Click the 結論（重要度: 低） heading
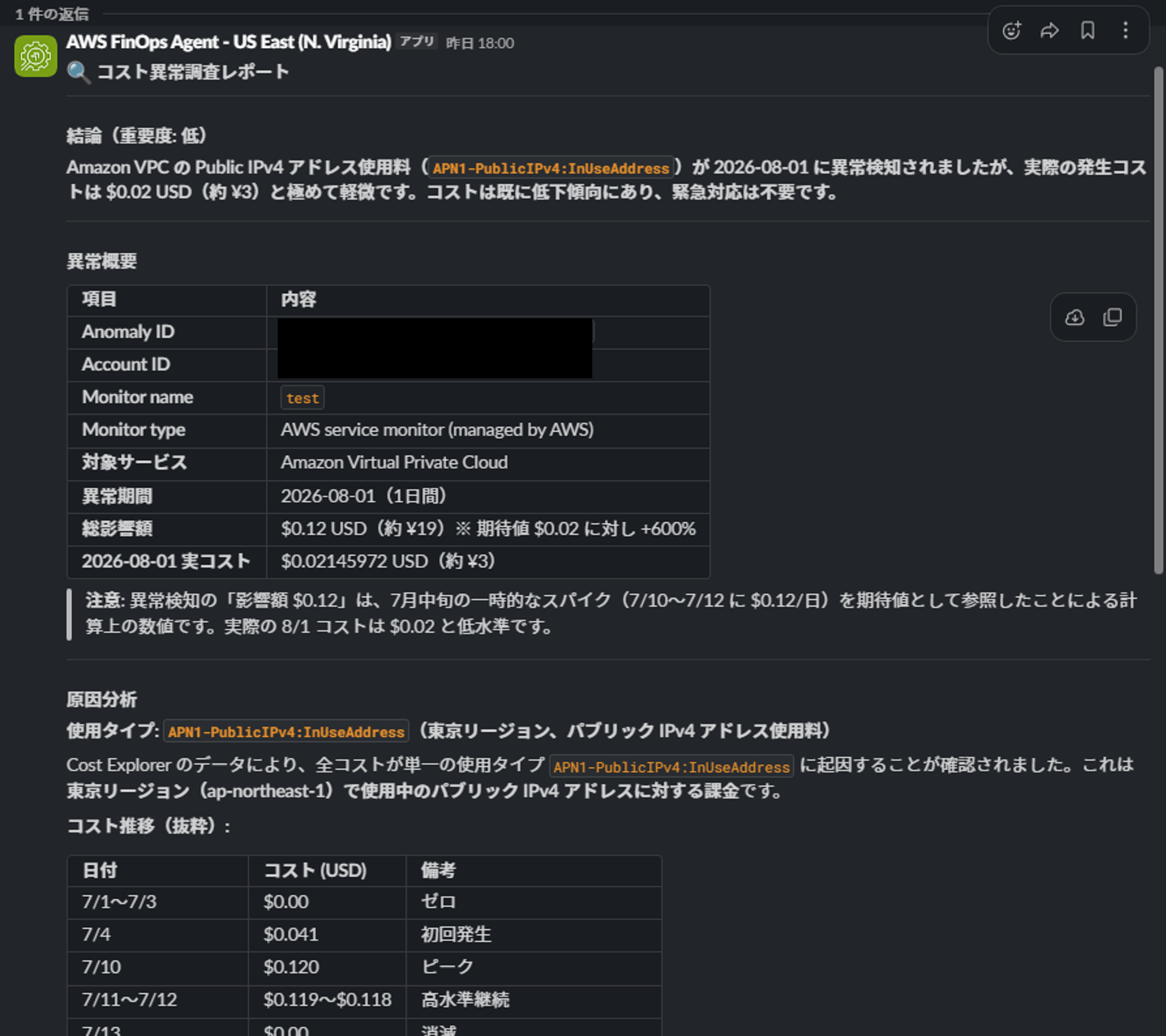This screenshot has width=1166, height=1036. 137,136
